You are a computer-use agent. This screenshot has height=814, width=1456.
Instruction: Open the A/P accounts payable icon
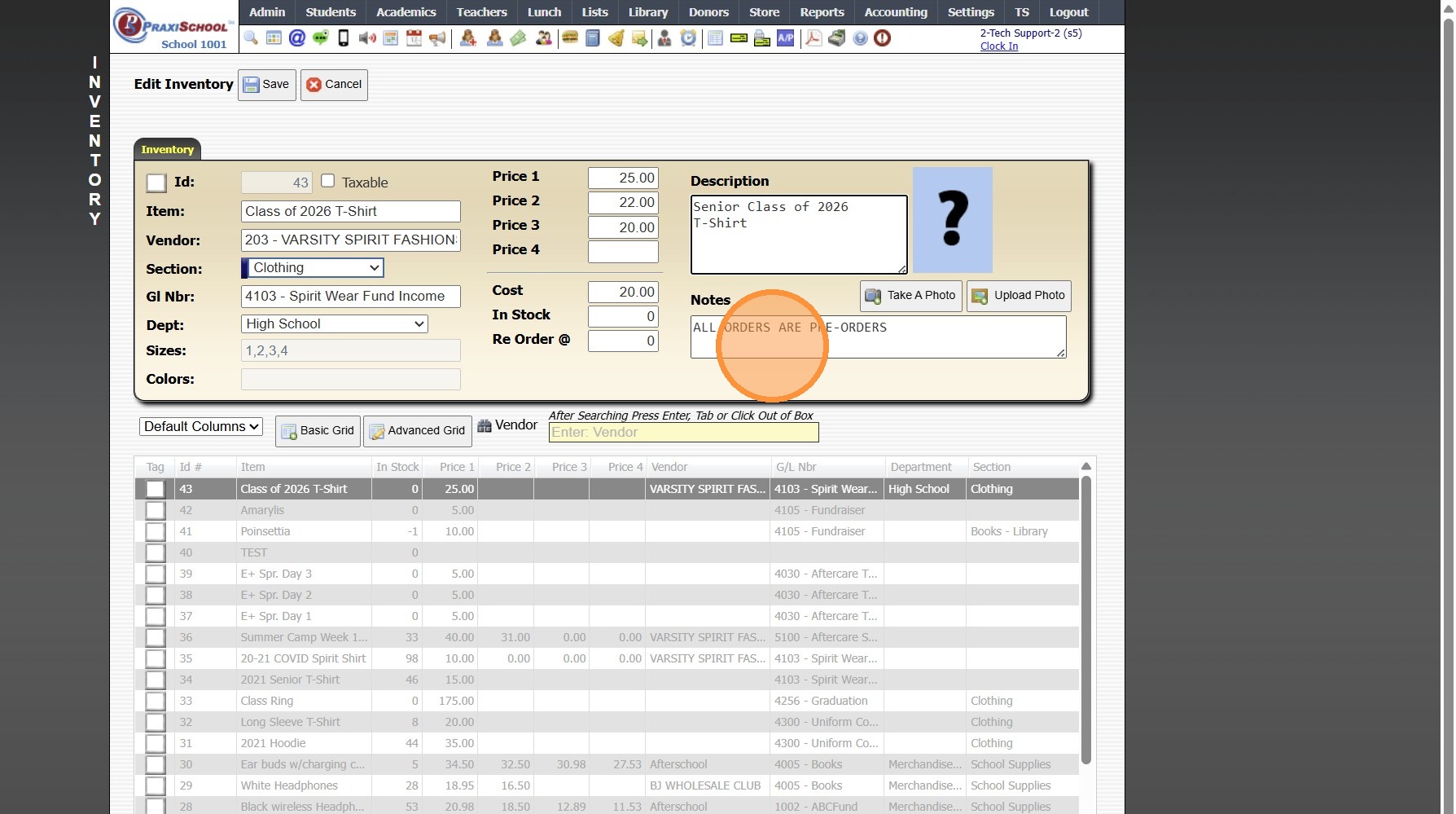coord(786,38)
